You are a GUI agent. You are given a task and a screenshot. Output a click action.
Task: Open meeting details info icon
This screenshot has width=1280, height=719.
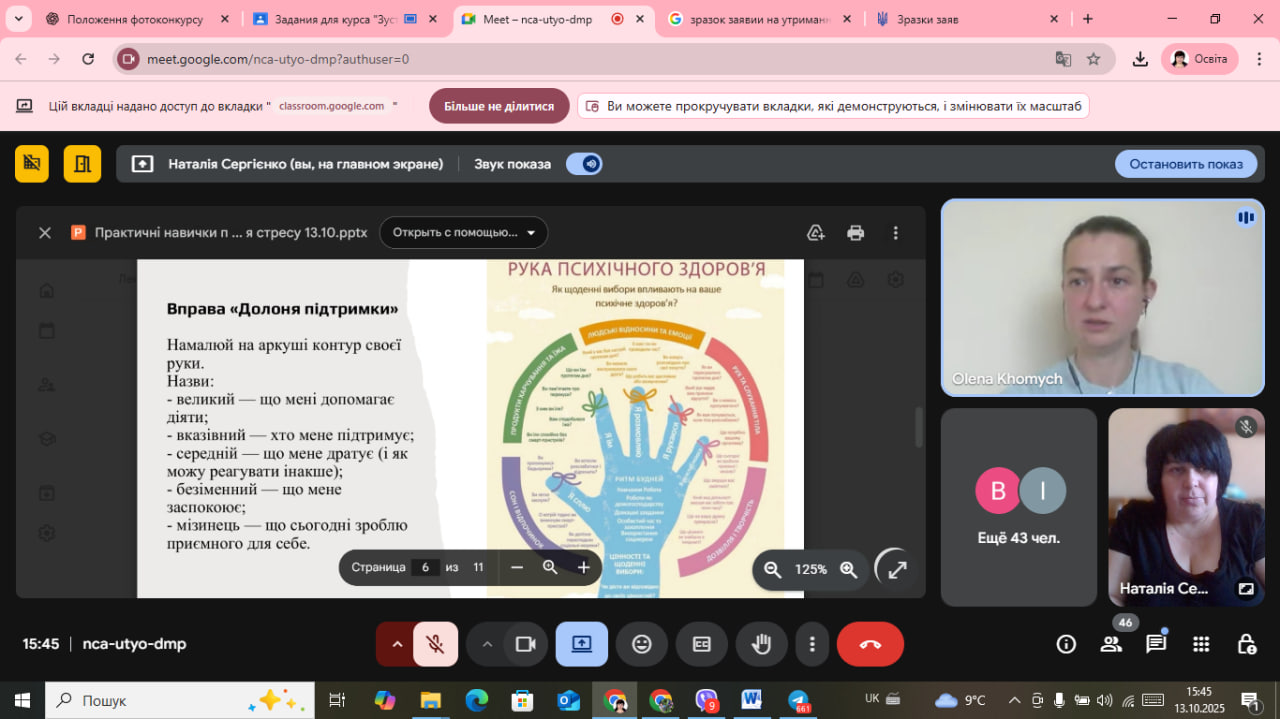pyautogui.click(x=1066, y=644)
